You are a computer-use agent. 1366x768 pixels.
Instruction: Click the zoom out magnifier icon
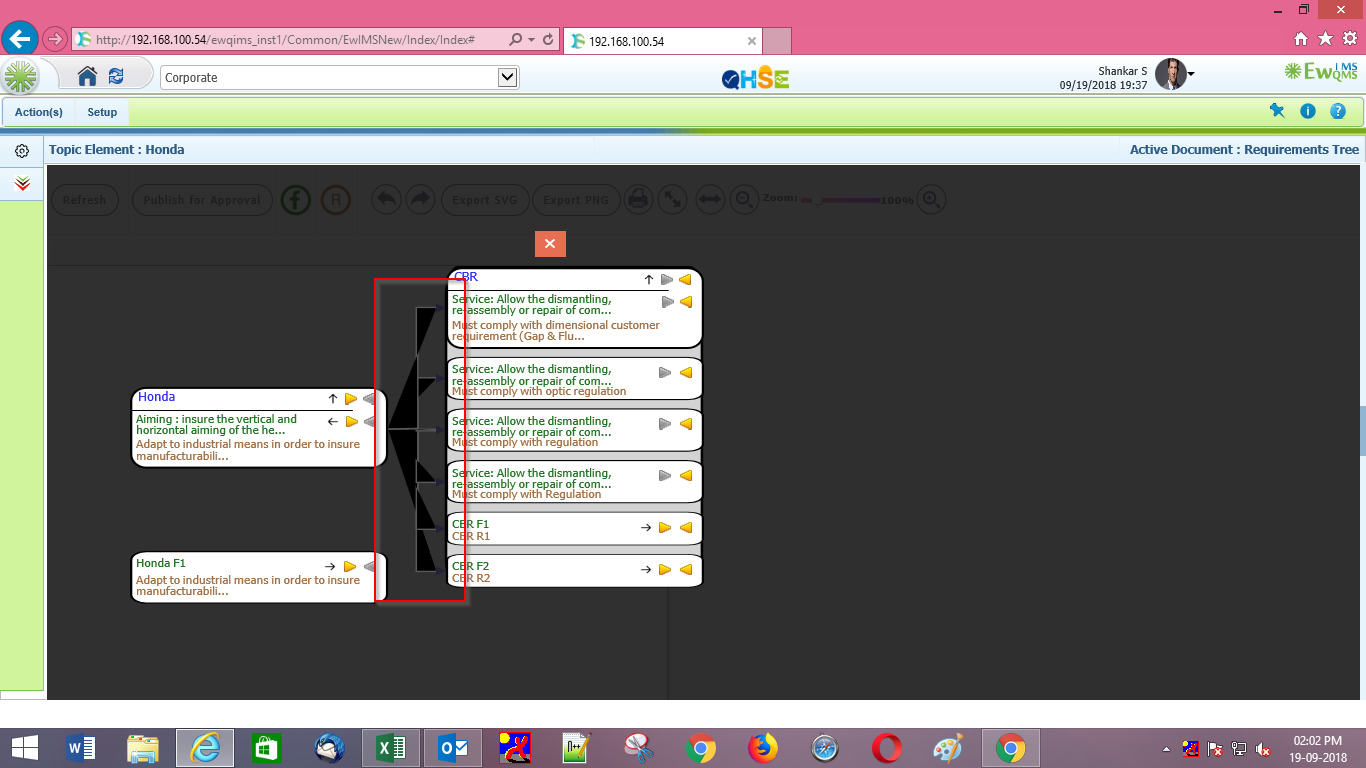[x=744, y=200]
